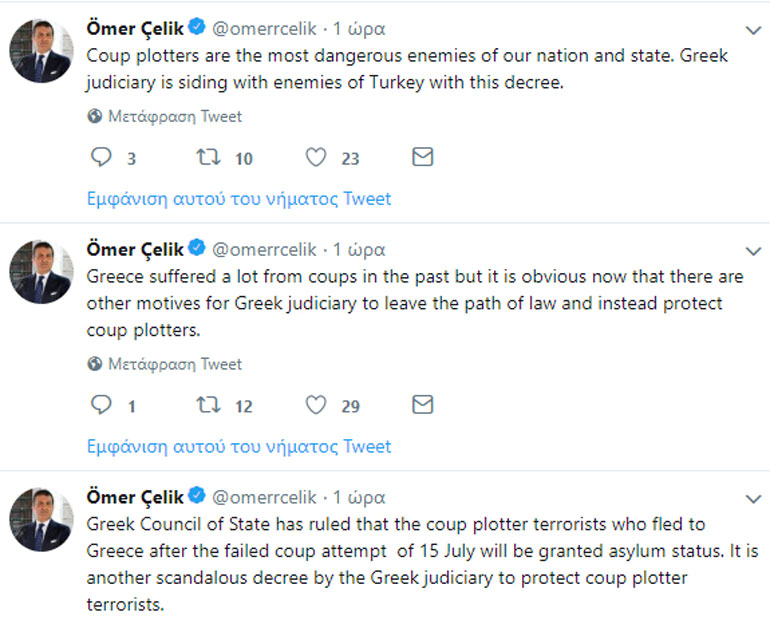The height and width of the screenshot is (624, 770).
Task: Click the first tweet's profile picture
Action: click(41, 50)
